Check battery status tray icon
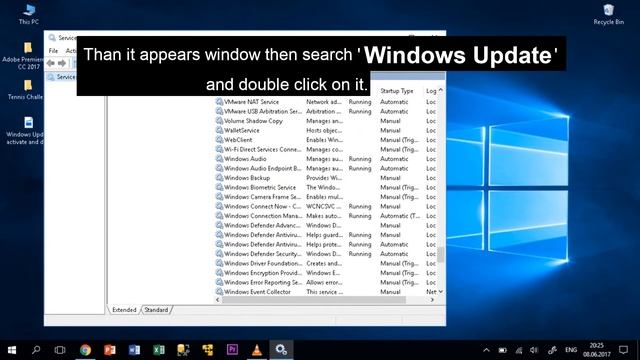The height and width of the screenshot is (360, 640). point(502,350)
